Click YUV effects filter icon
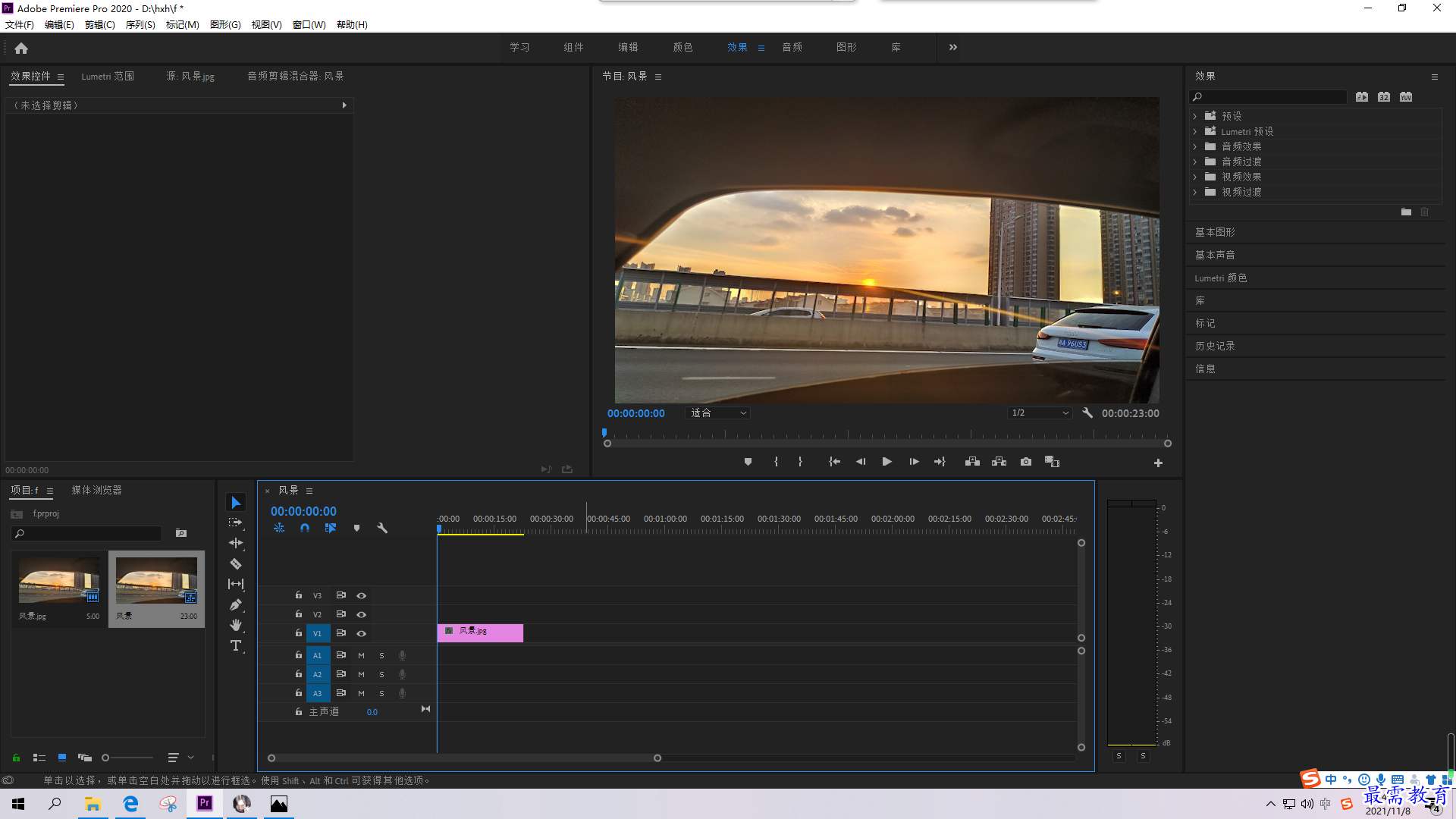The height and width of the screenshot is (819, 1456). (1406, 97)
